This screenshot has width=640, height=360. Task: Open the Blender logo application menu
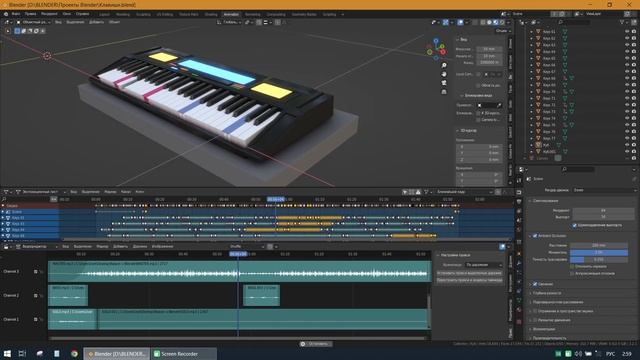click(x=6, y=14)
